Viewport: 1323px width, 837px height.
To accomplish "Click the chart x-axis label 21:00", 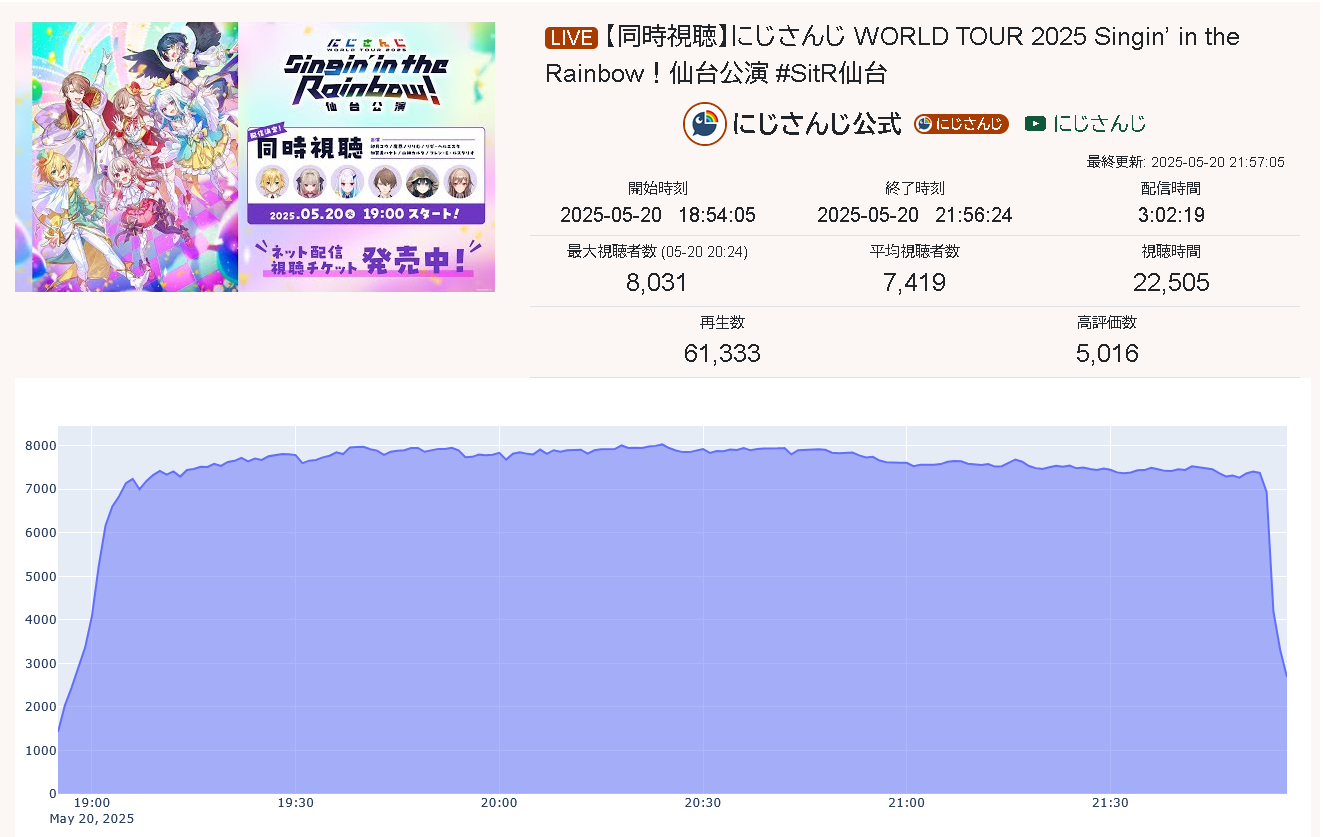I will (906, 803).
